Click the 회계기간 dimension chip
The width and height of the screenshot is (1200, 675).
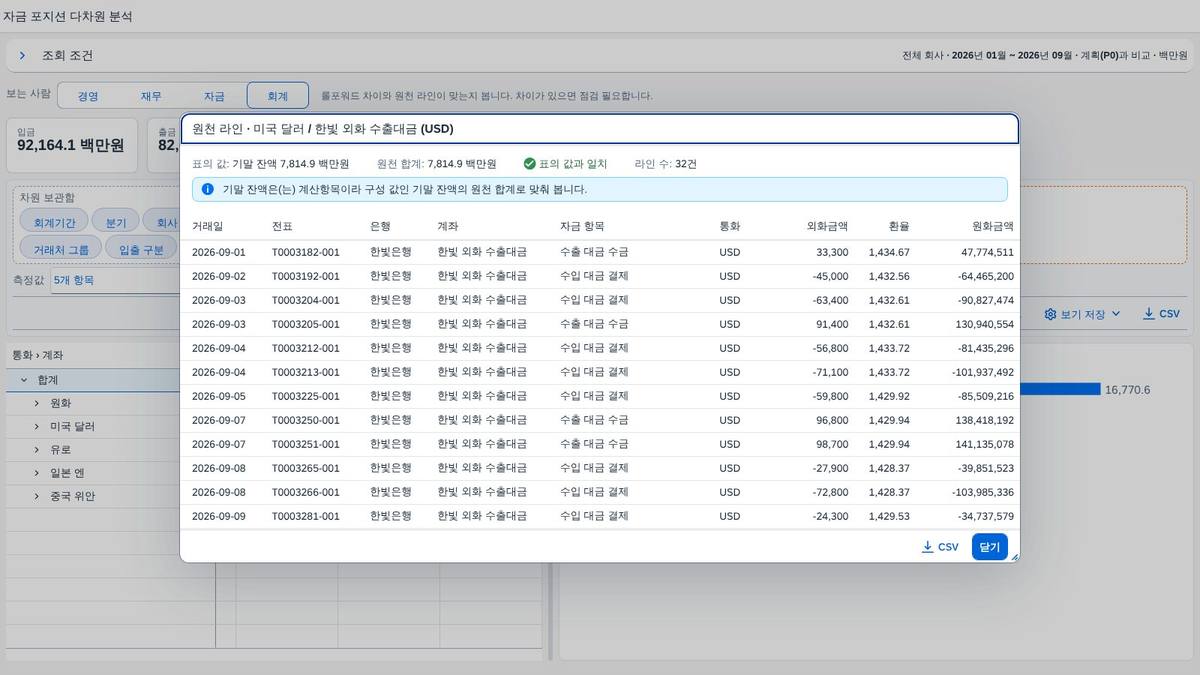click(54, 222)
